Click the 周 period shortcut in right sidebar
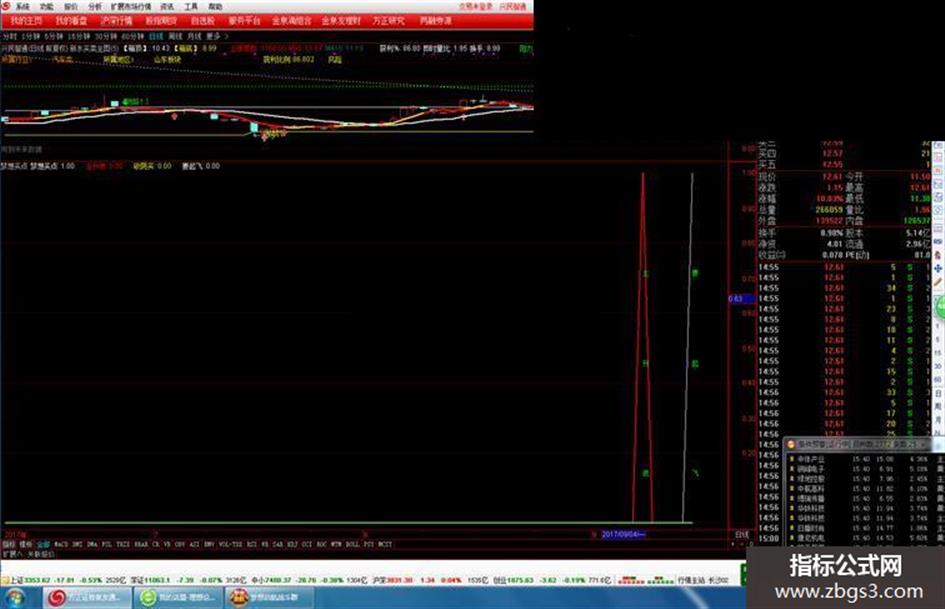Screen dimensions: 945x609 (938, 407)
